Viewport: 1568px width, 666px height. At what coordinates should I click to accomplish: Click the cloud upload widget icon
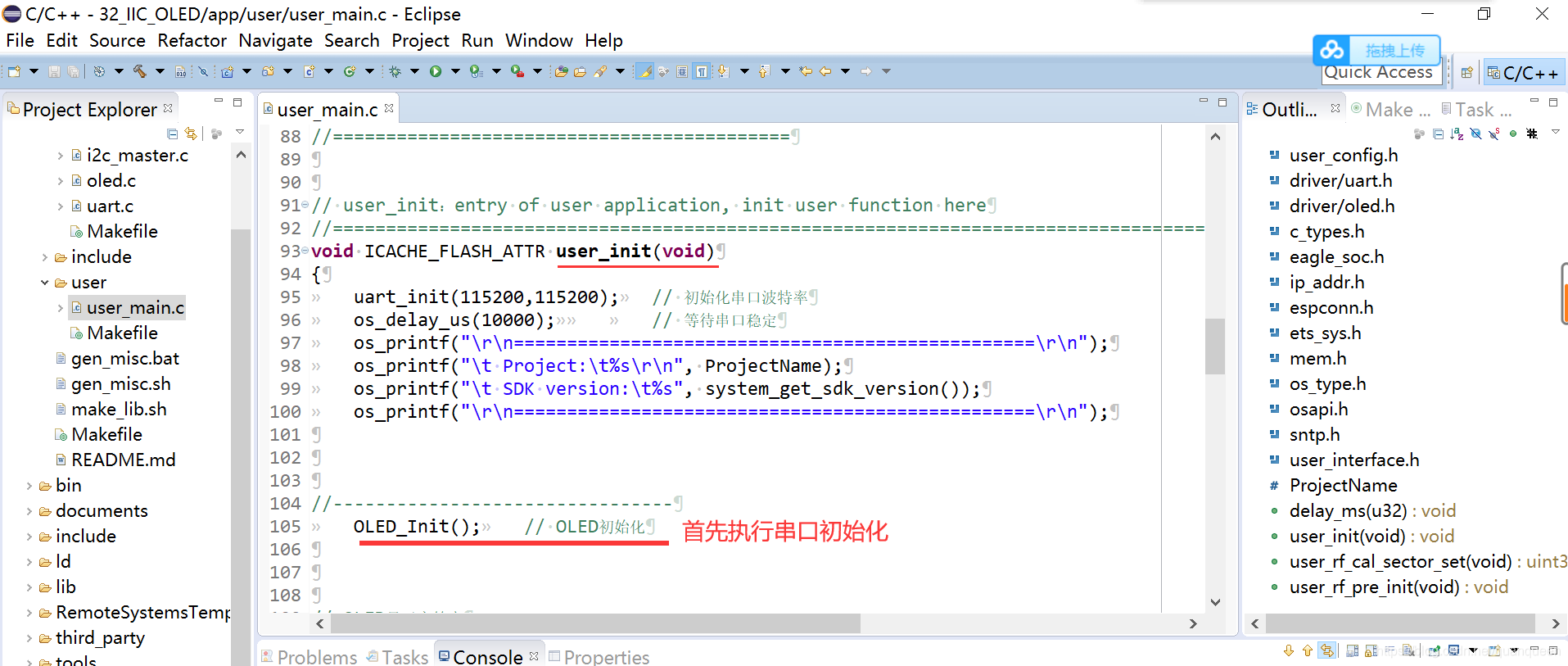coord(1332,51)
